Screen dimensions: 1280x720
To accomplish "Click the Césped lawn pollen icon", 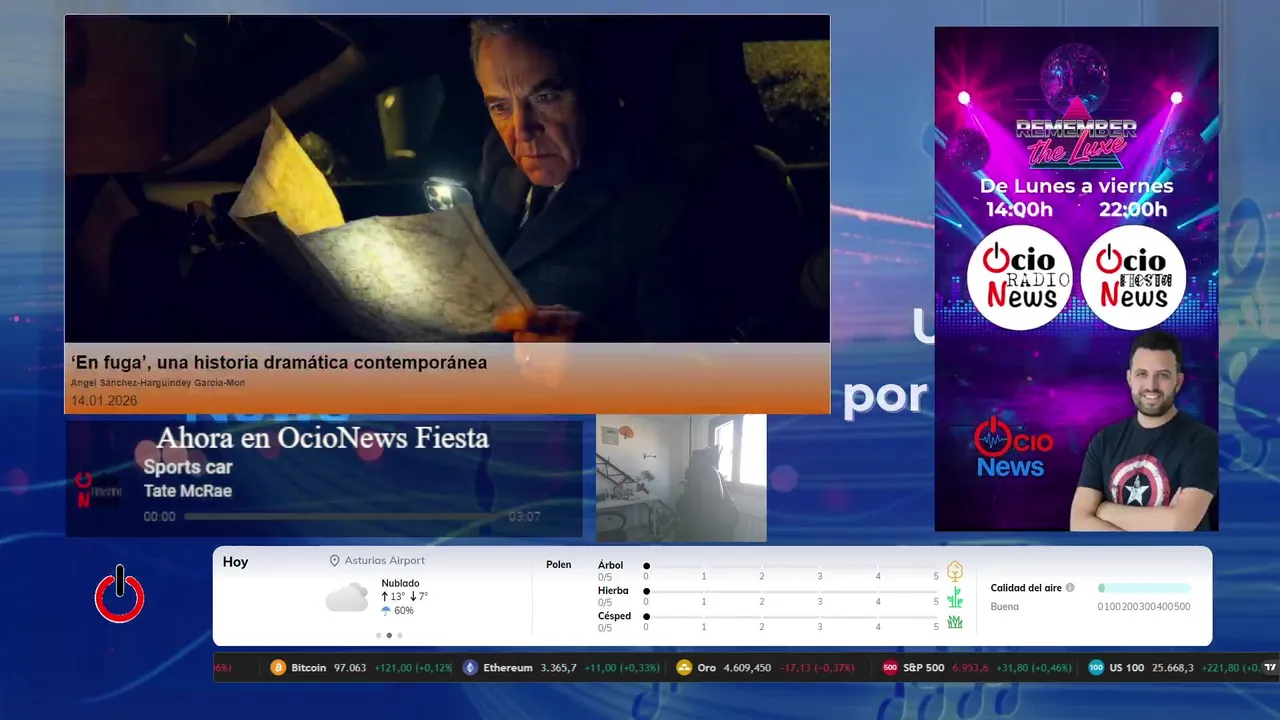I will click(955, 622).
